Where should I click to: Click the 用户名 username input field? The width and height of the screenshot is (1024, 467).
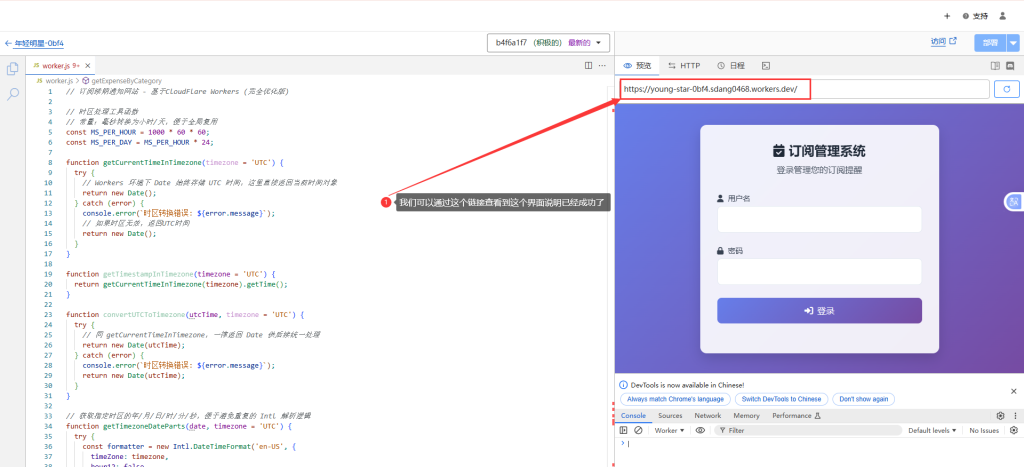[x=819, y=220]
